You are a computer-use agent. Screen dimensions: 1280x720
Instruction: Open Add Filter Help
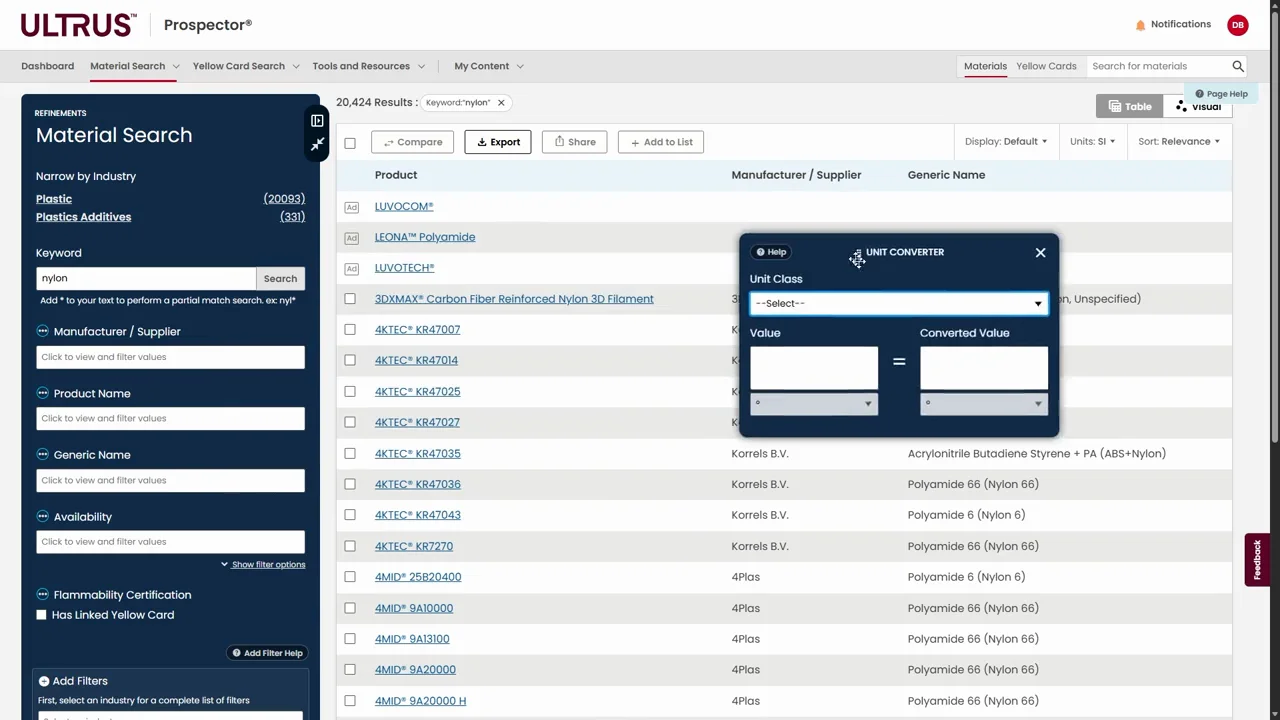267,653
